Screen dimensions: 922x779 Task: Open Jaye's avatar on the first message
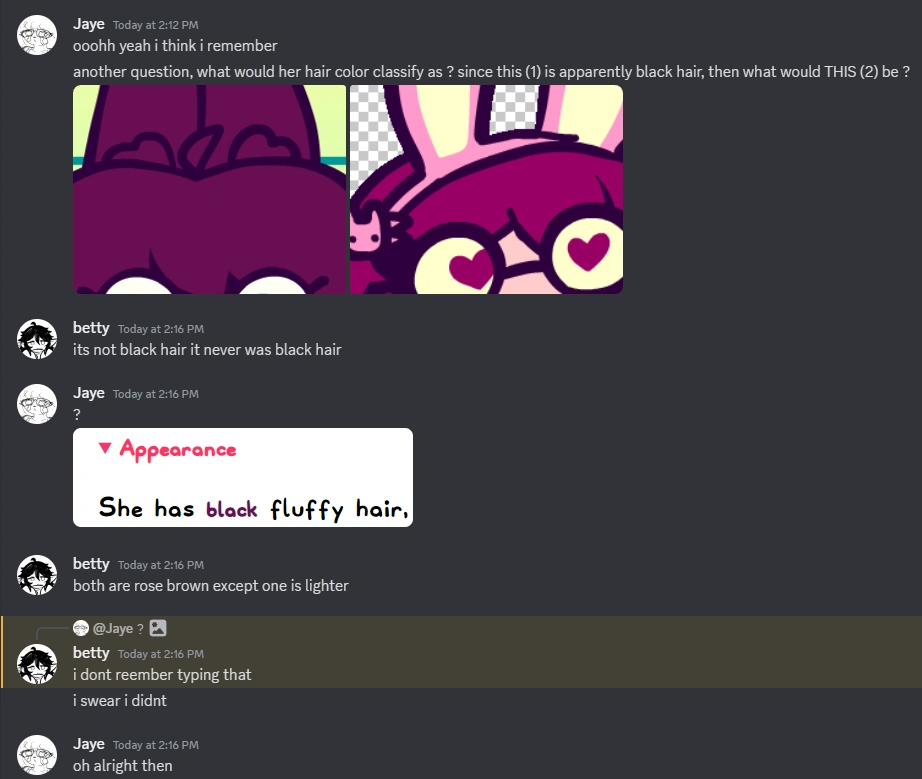37,35
